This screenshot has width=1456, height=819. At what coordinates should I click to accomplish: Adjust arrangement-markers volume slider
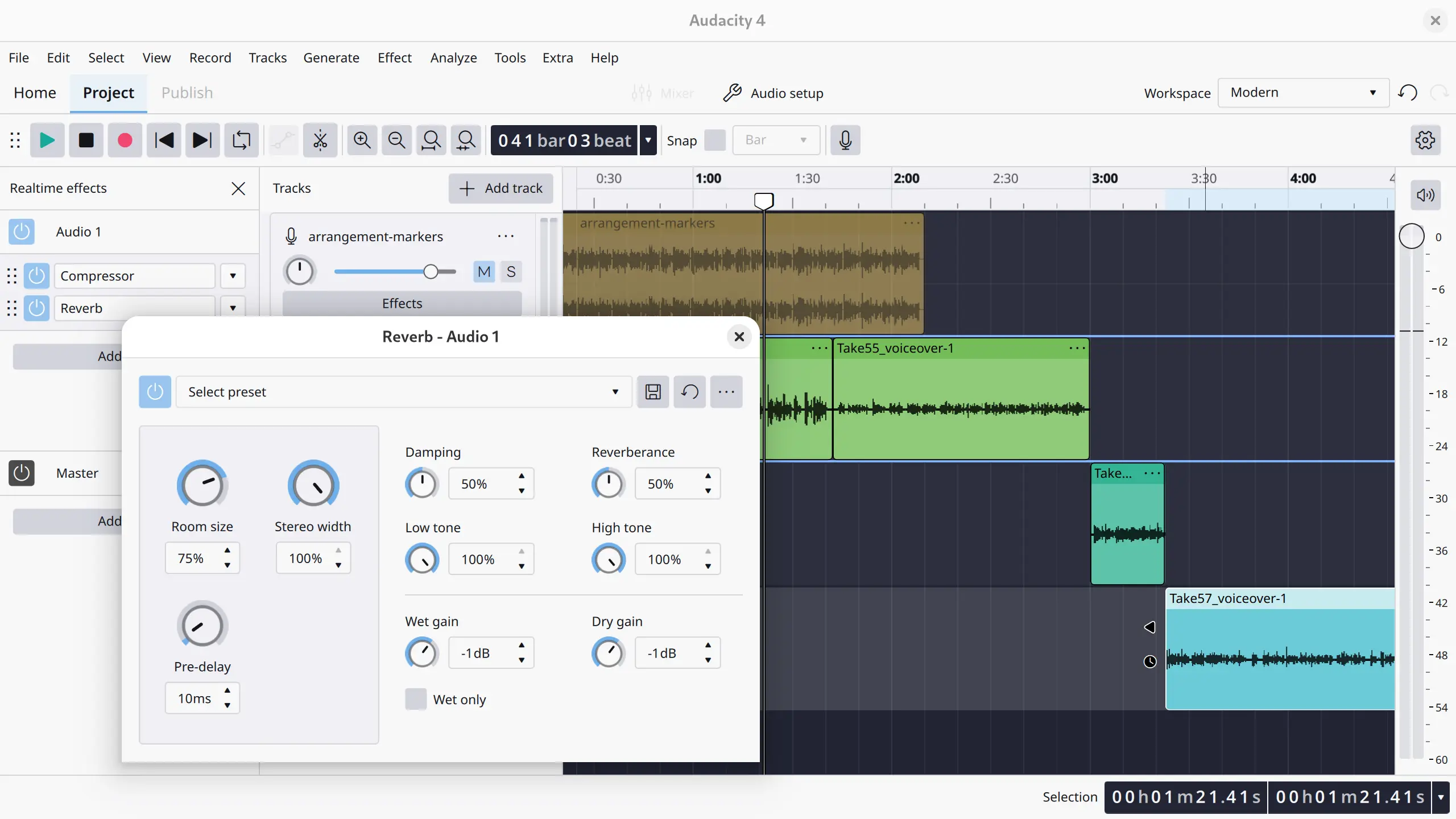pos(431,272)
